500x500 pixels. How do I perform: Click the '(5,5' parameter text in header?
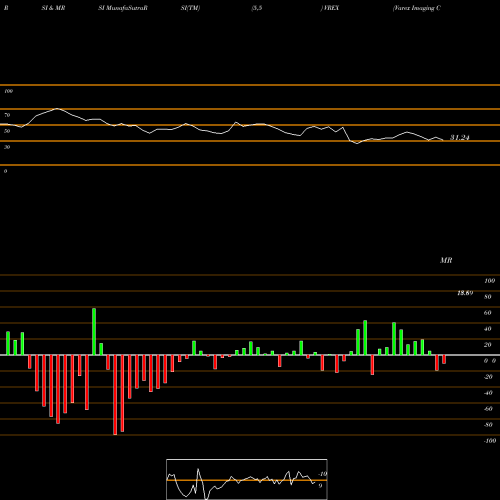click(x=257, y=8)
